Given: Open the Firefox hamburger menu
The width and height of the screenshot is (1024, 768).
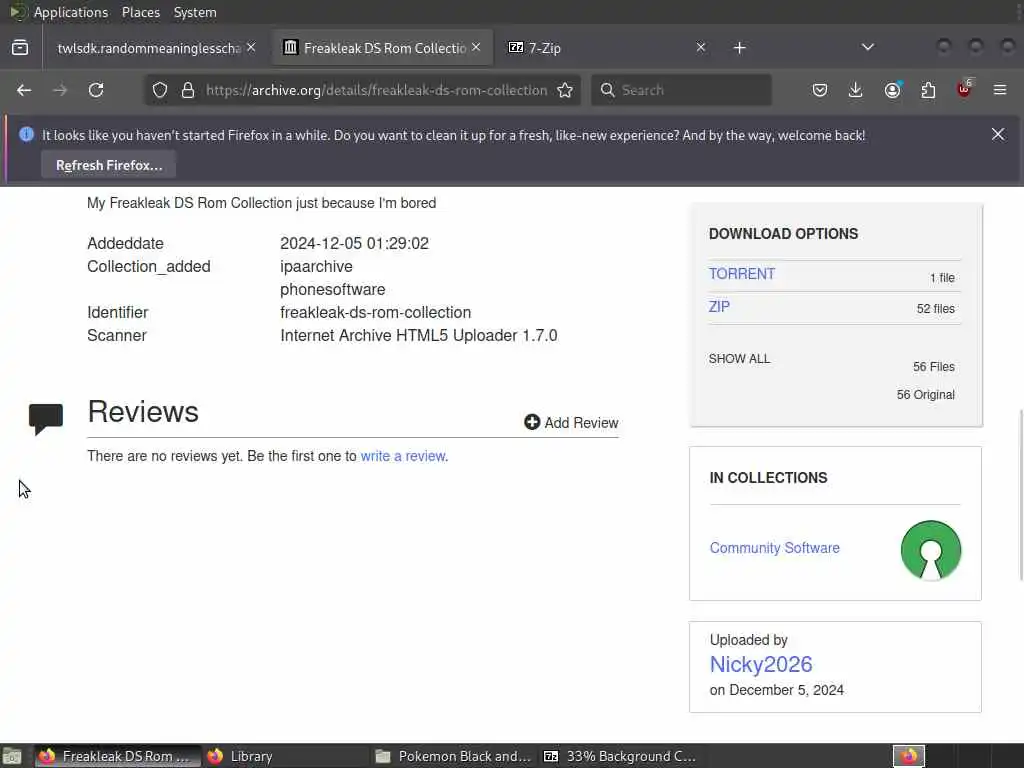Looking at the screenshot, I should (x=1000, y=90).
